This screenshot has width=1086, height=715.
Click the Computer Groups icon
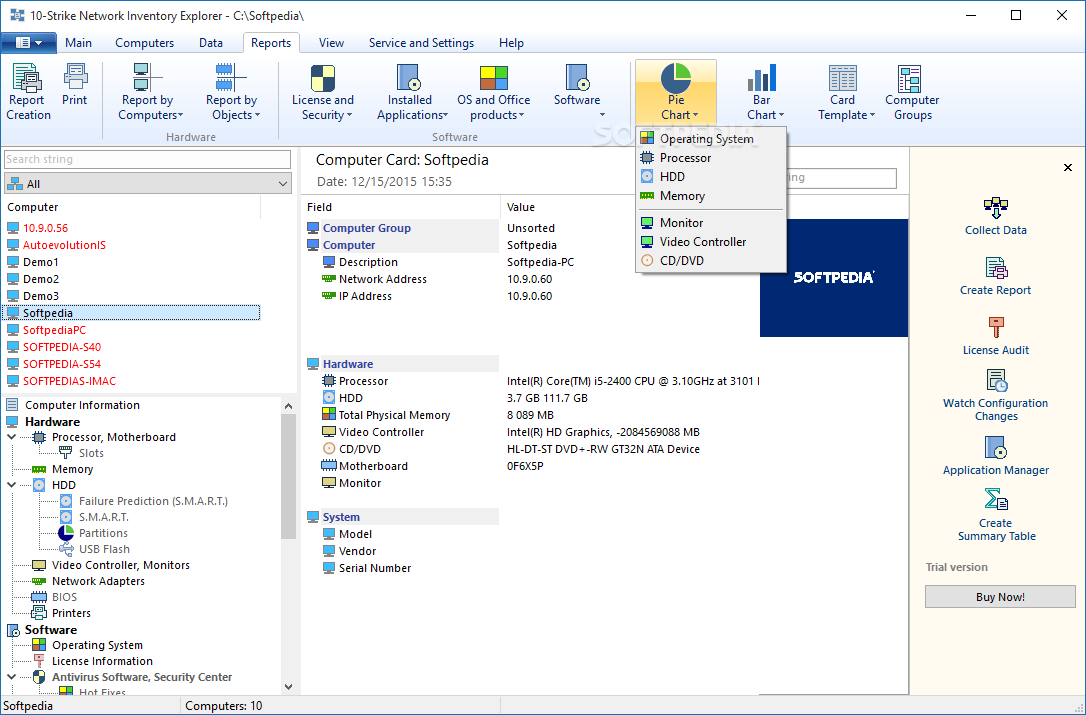point(911,92)
